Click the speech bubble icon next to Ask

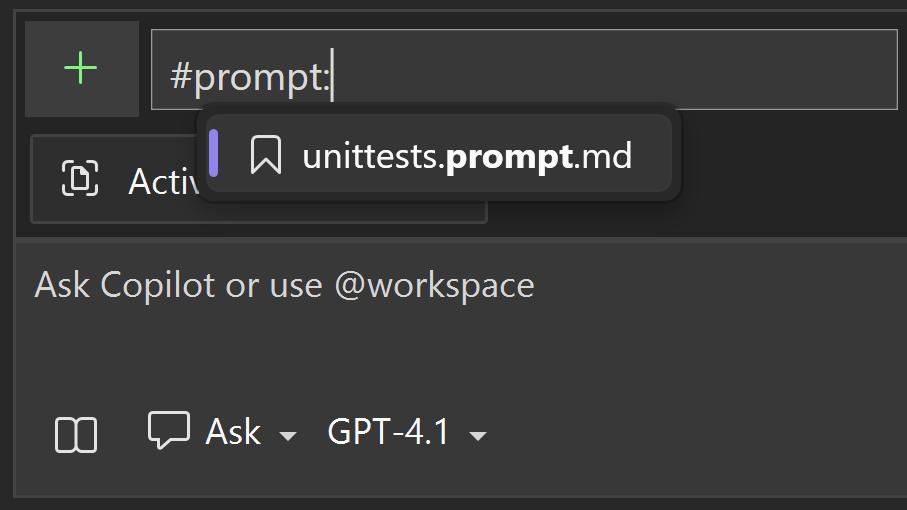point(169,430)
